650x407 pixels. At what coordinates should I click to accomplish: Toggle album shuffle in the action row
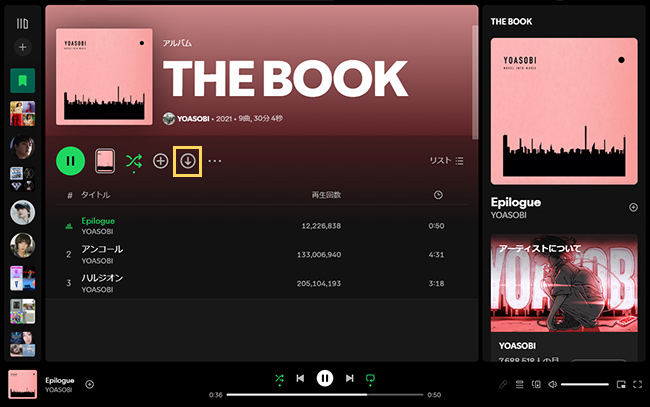(134, 161)
